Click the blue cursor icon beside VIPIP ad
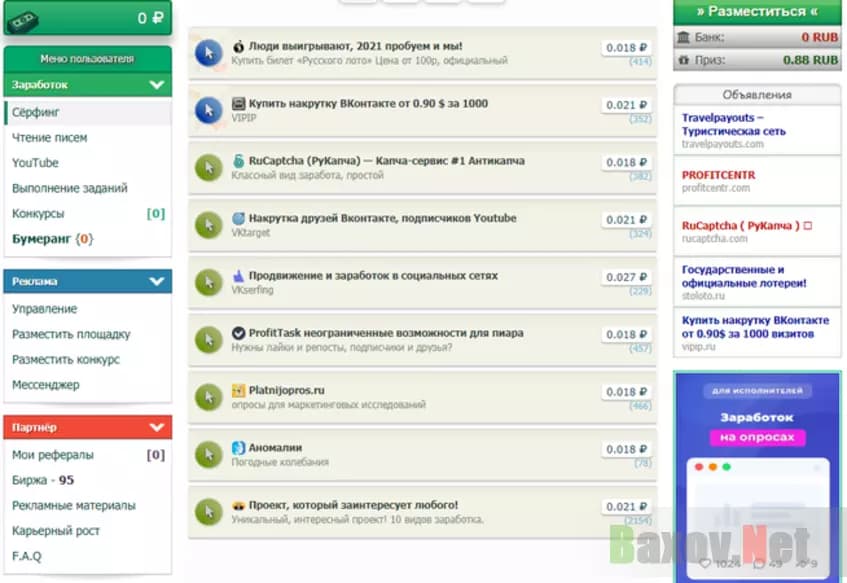Screen dimensions: 847x583 tap(208, 110)
